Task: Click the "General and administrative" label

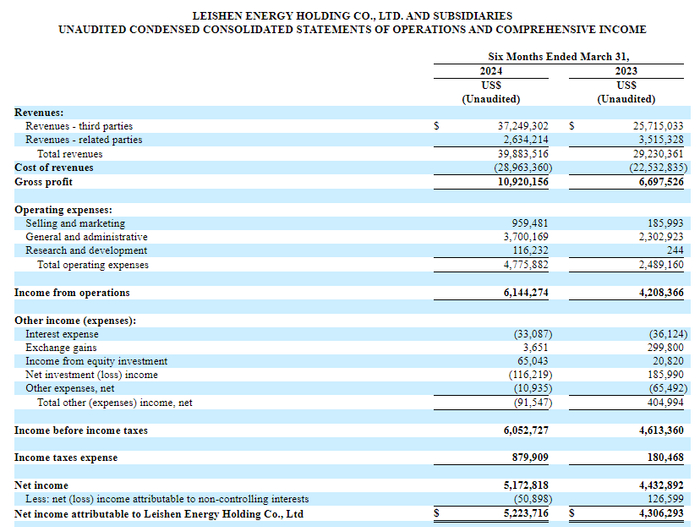Action: 86,237
